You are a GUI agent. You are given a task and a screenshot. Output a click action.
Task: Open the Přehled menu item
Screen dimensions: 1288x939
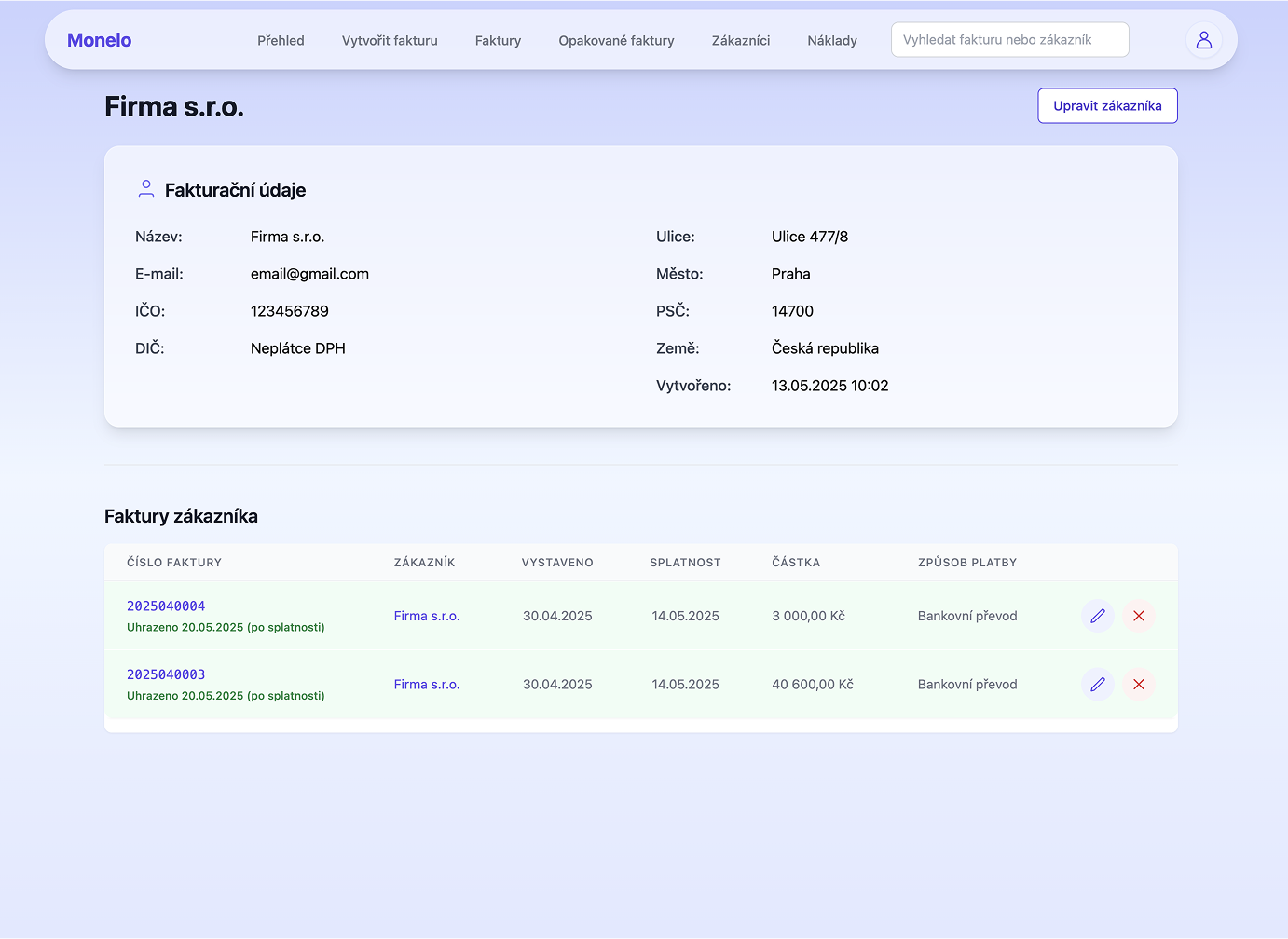[281, 40]
